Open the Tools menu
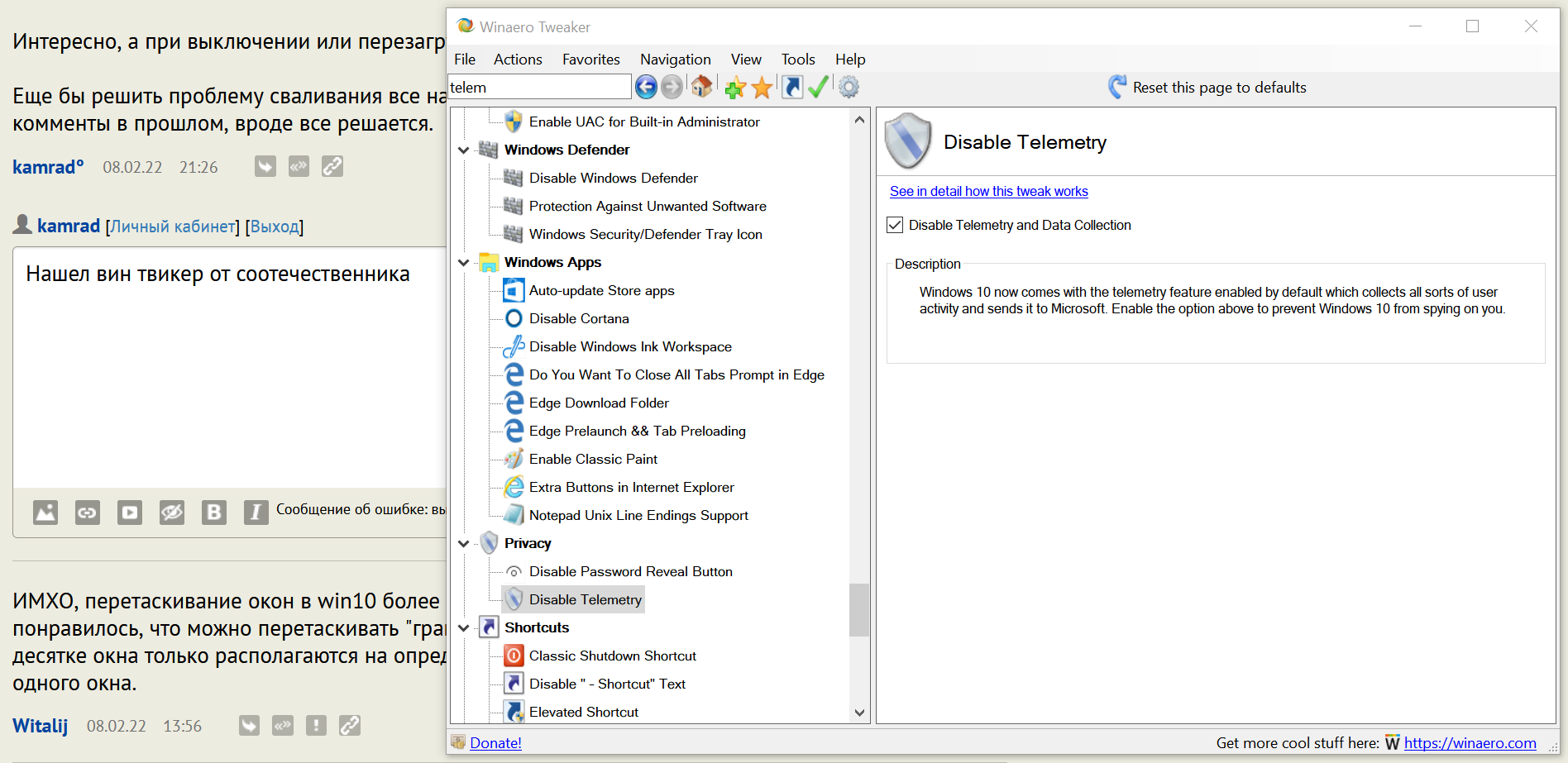This screenshot has height=763, width=1568. [x=797, y=60]
